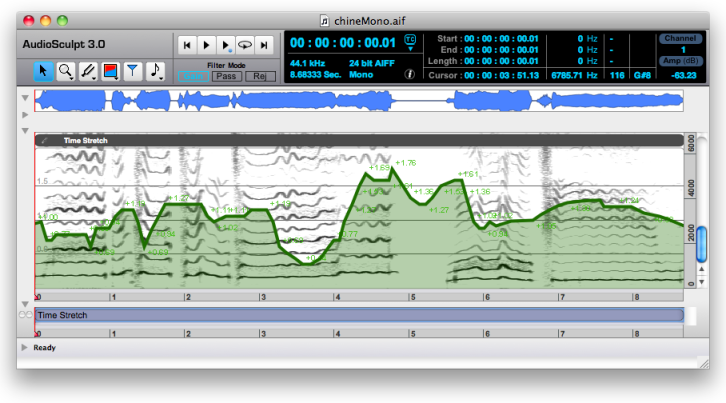Screen dimensions: 726x403
Task: Set Filter Mode to Pass
Action: tap(226, 76)
